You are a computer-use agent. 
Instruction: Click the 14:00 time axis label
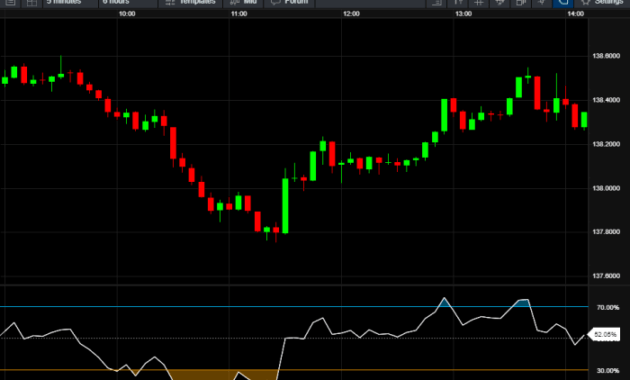click(x=575, y=14)
